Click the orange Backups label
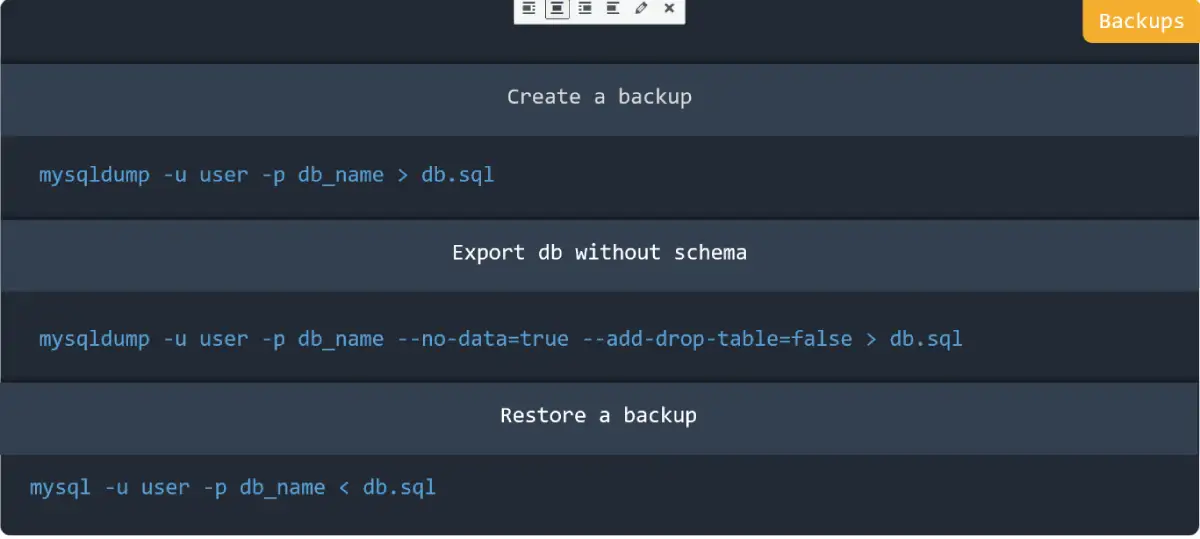1200x539 pixels. tap(1141, 21)
